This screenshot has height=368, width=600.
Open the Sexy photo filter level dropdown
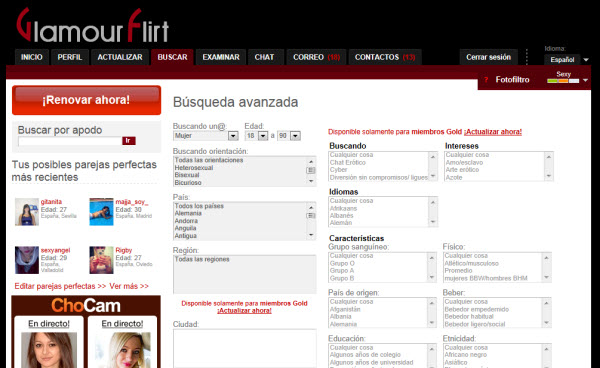click(585, 80)
